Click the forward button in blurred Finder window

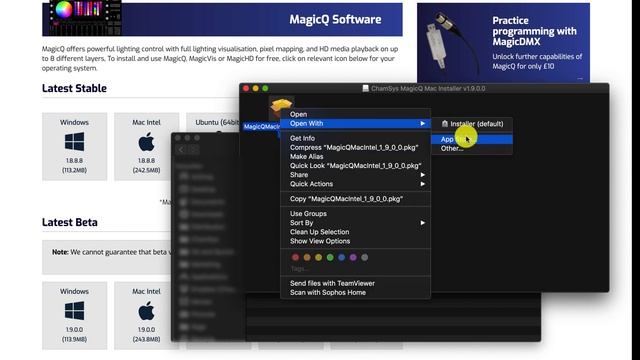pyautogui.click(x=194, y=150)
